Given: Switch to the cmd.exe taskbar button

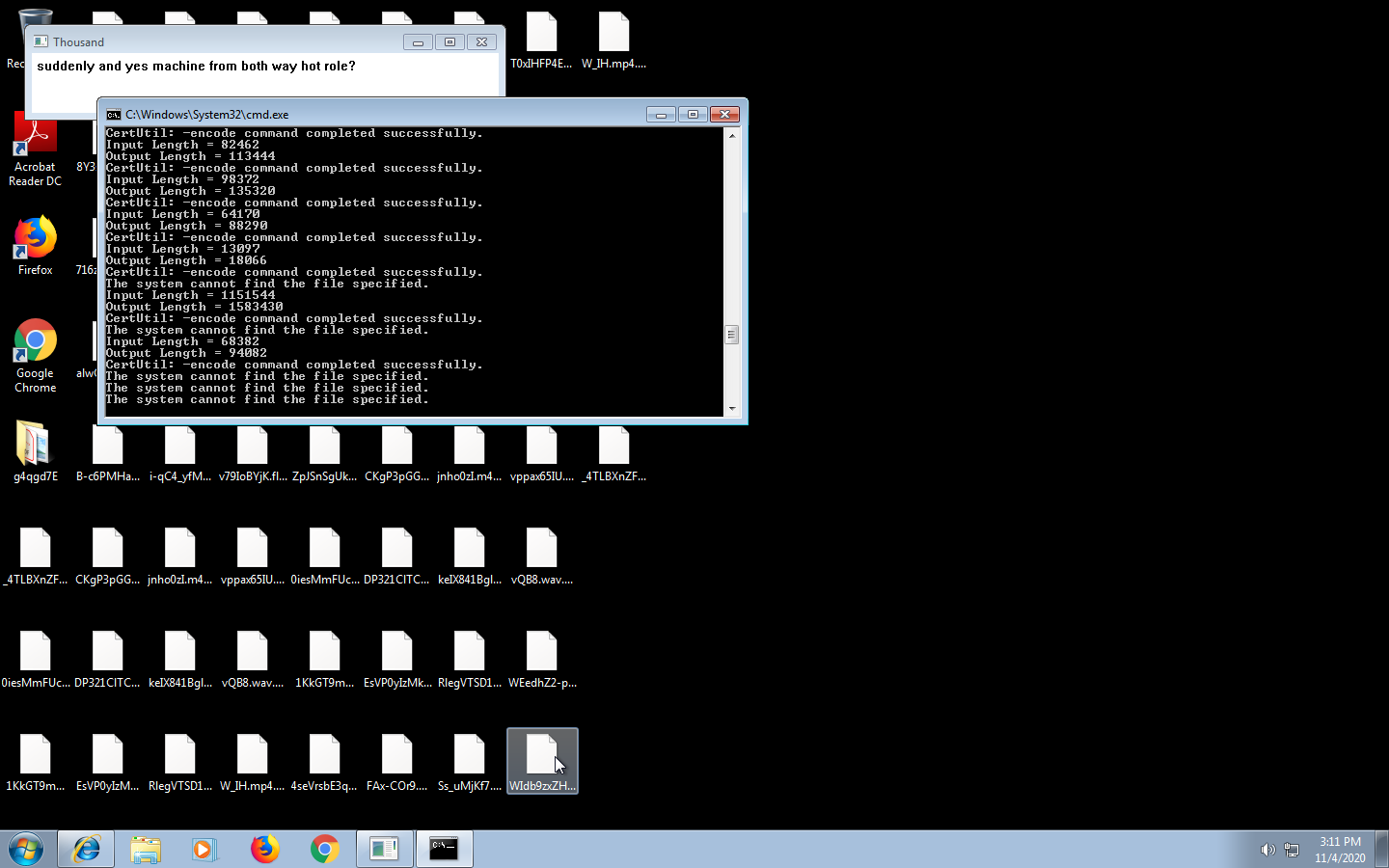Looking at the screenshot, I should click(x=444, y=849).
